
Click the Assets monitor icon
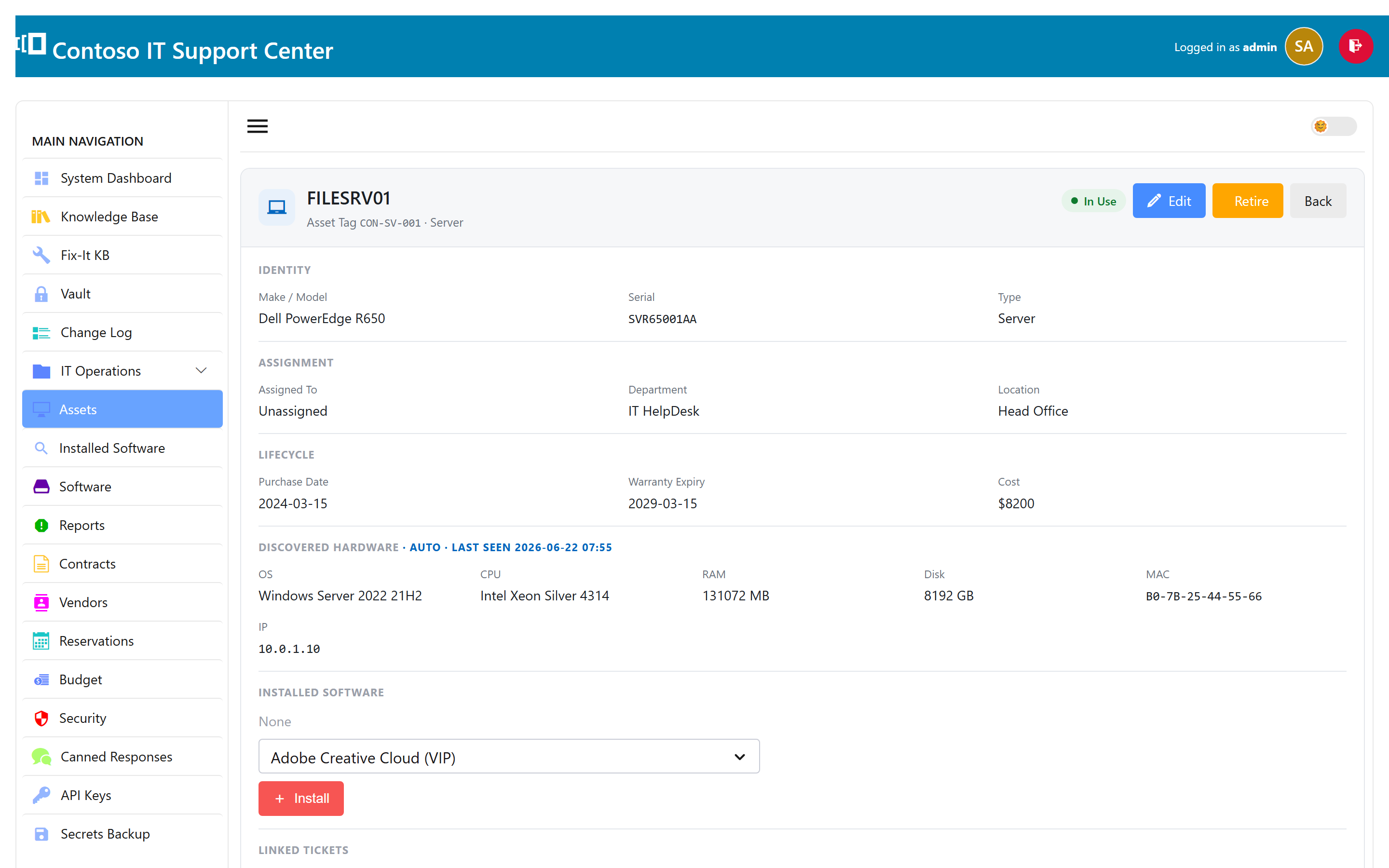pyautogui.click(x=41, y=410)
